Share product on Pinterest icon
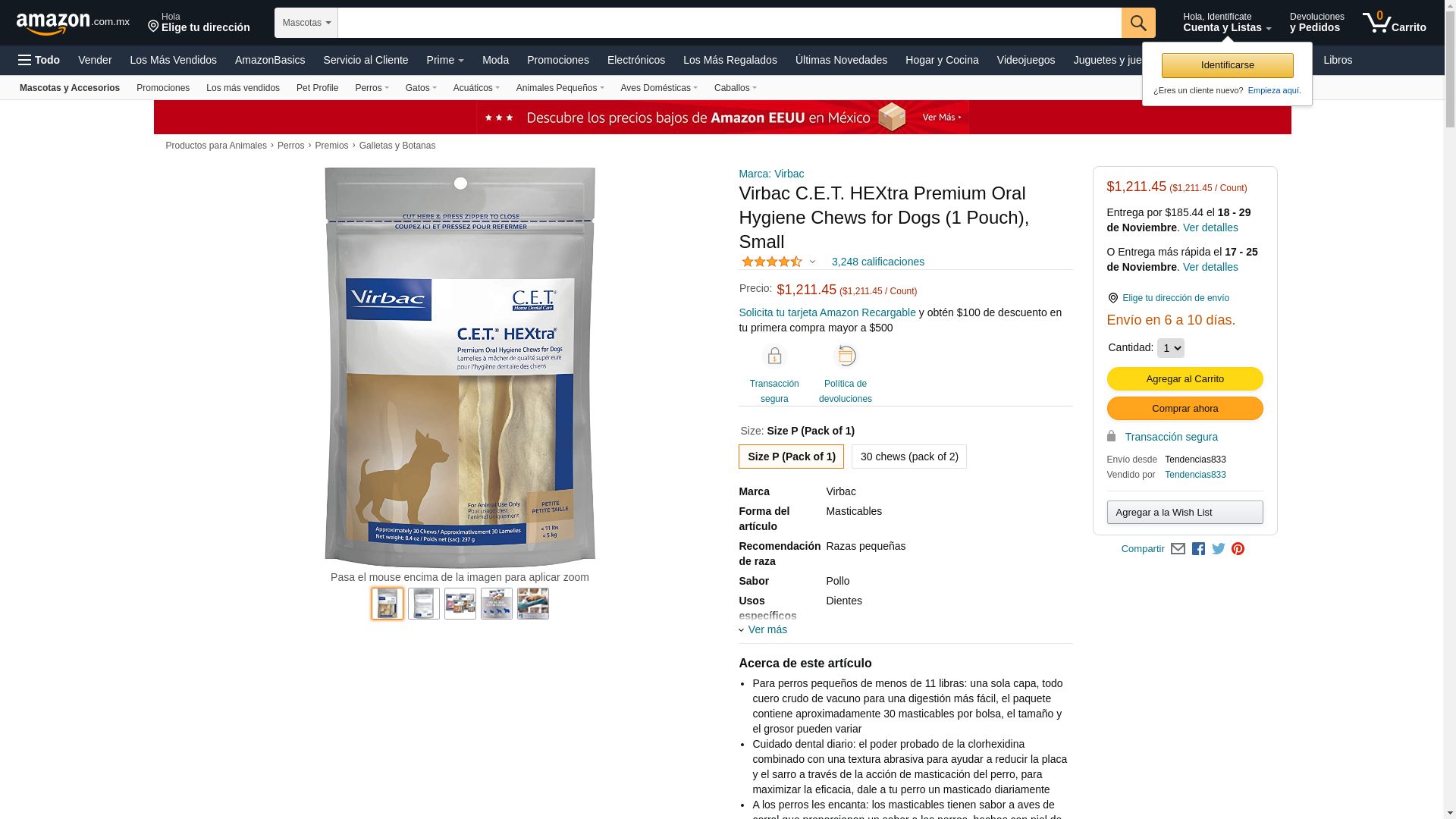This screenshot has height=819, width=1456. click(x=1238, y=549)
